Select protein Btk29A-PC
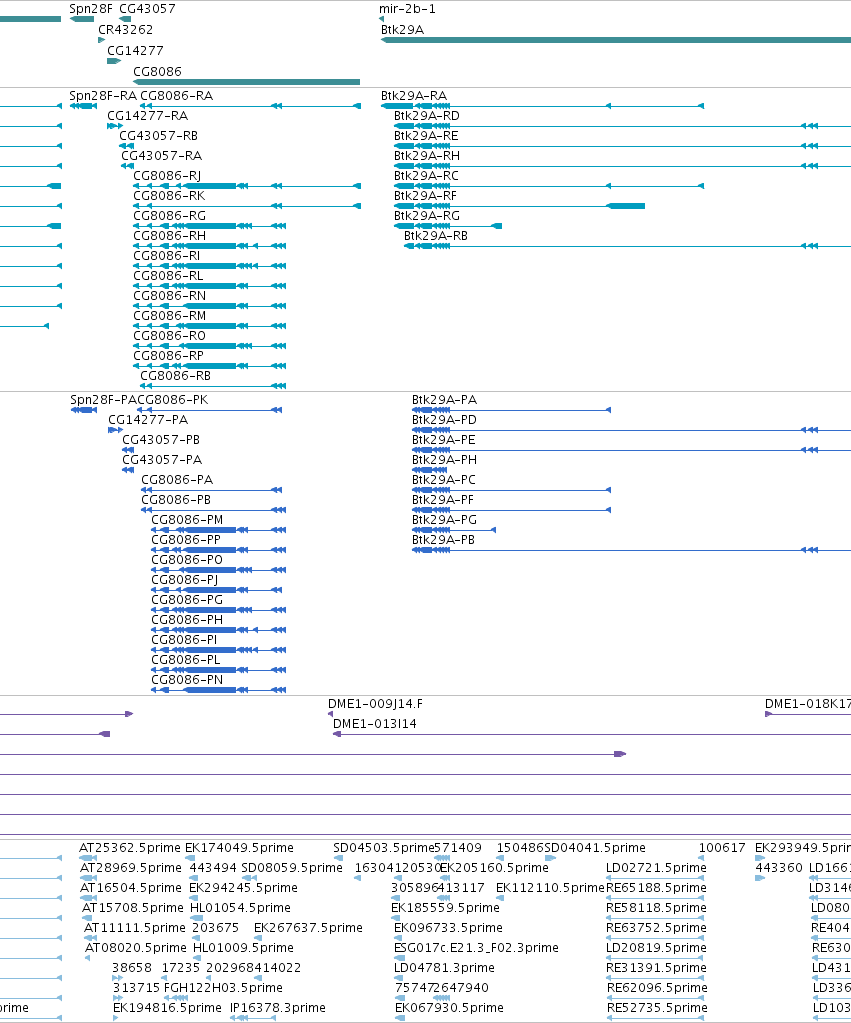Viewport: 851px width, 1023px height. point(444,480)
